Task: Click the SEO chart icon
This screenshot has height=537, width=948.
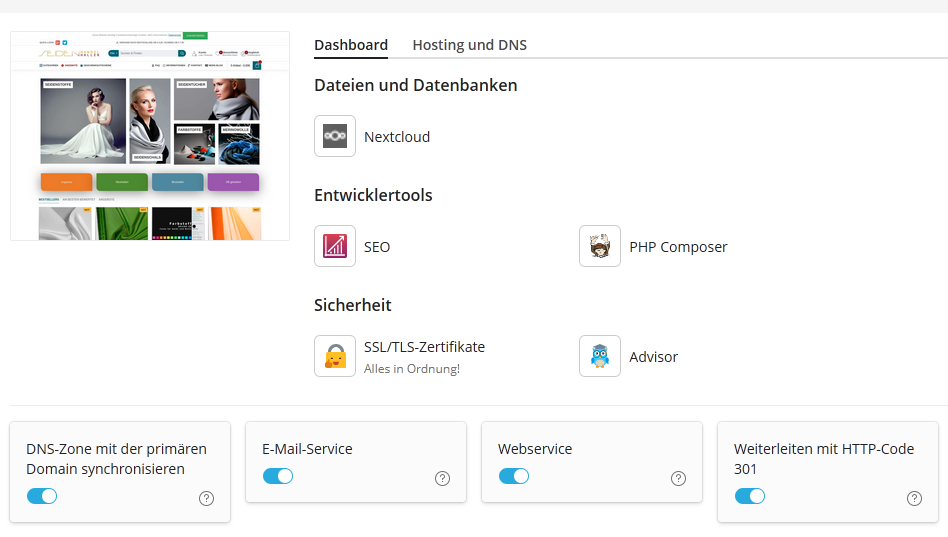Action: coord(335,246)
